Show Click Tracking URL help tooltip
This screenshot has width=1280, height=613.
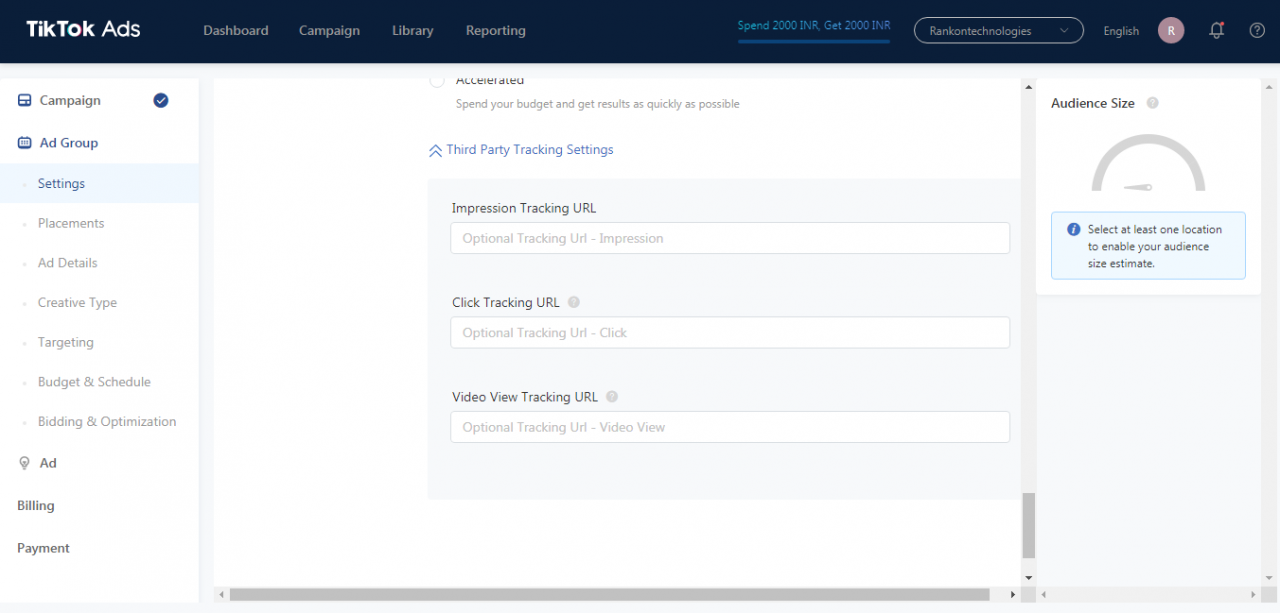pyautogui.click(x=573, y=302)
